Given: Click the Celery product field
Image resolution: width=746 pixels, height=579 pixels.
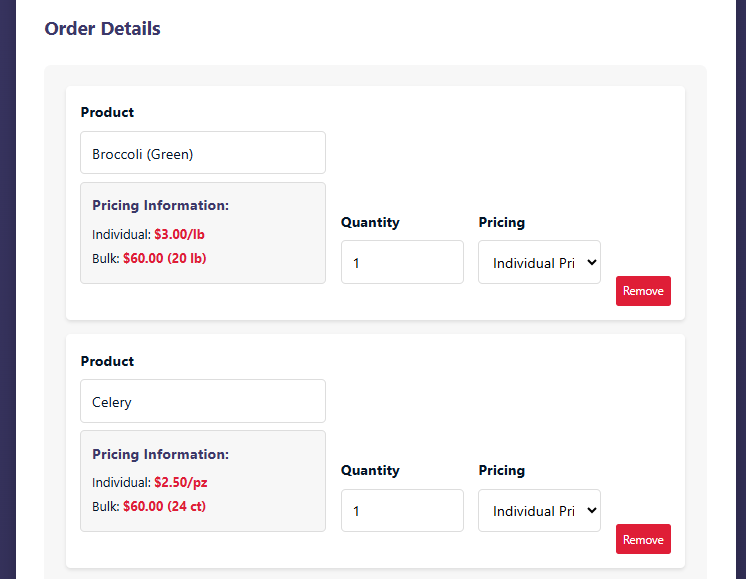Looking at the screenshot, I should coord(203,401).
